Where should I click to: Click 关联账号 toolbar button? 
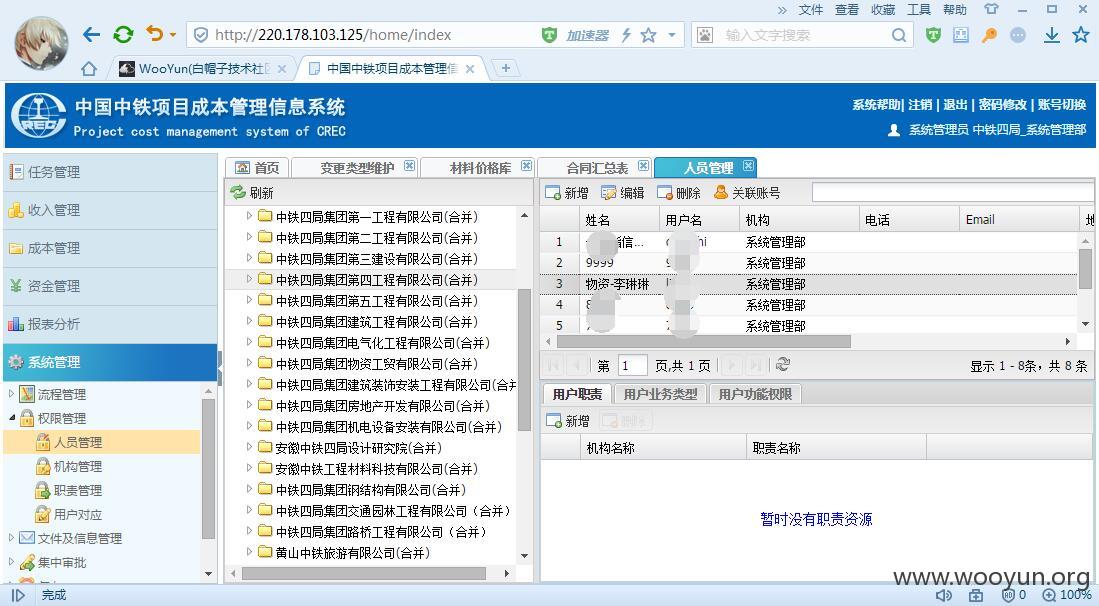pos(746,193)
